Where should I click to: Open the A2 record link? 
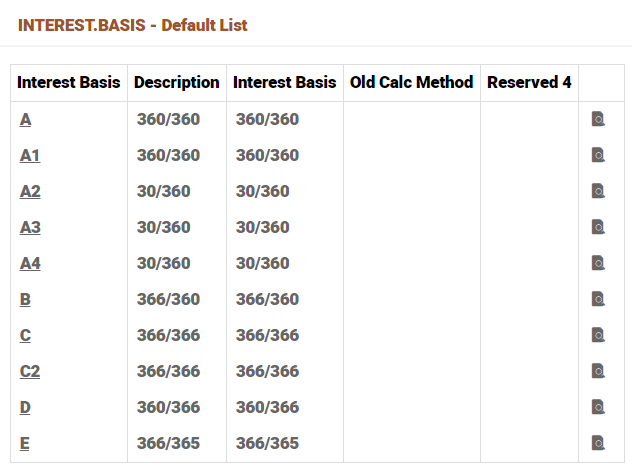[30, 192]
